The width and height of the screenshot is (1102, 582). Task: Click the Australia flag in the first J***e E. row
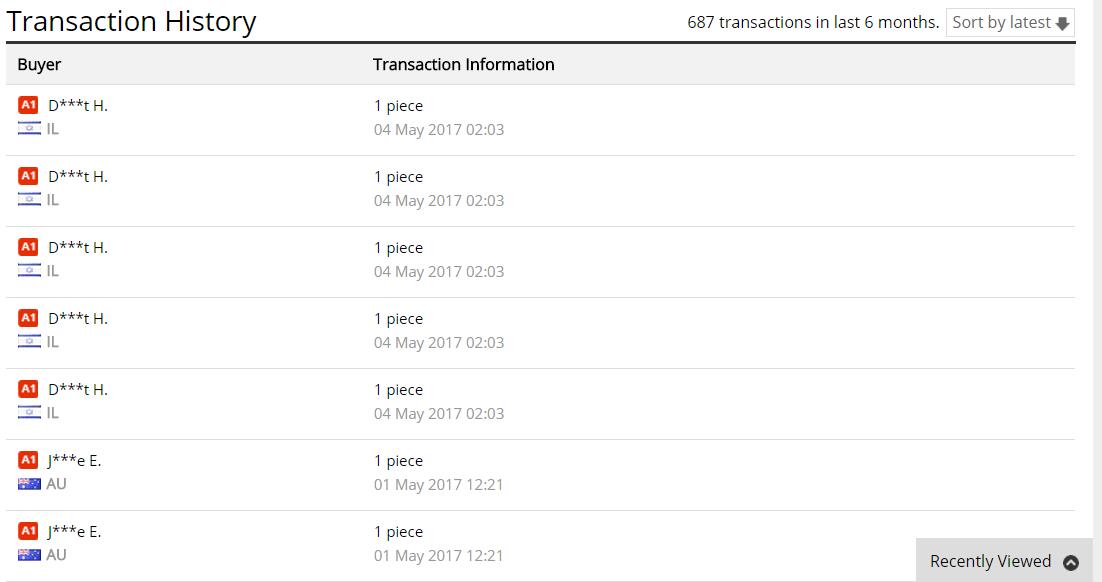coord(30,484)
